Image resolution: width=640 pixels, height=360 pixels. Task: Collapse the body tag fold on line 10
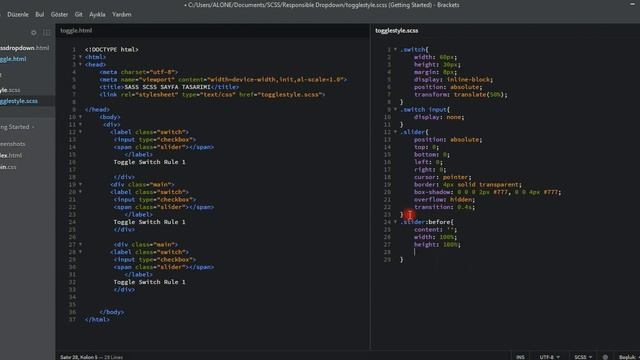pos(80,117)
